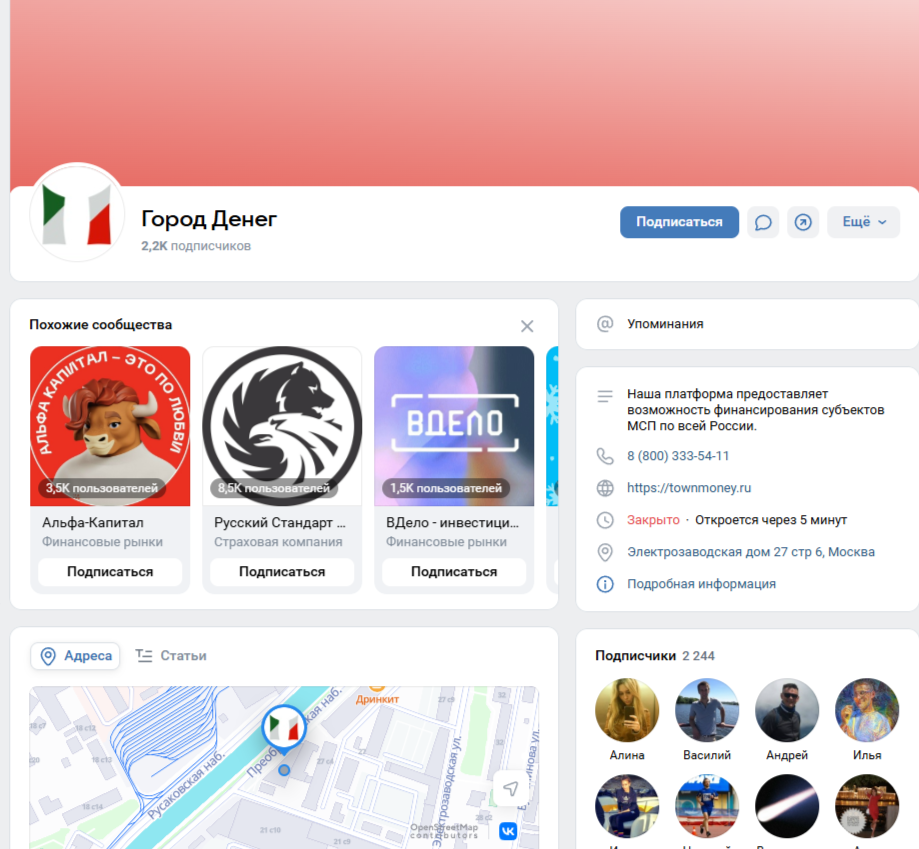Viewport: 919px width, 849px height.
Task: Open the ВДело - инвестици... title
Action: click(452, 523)
